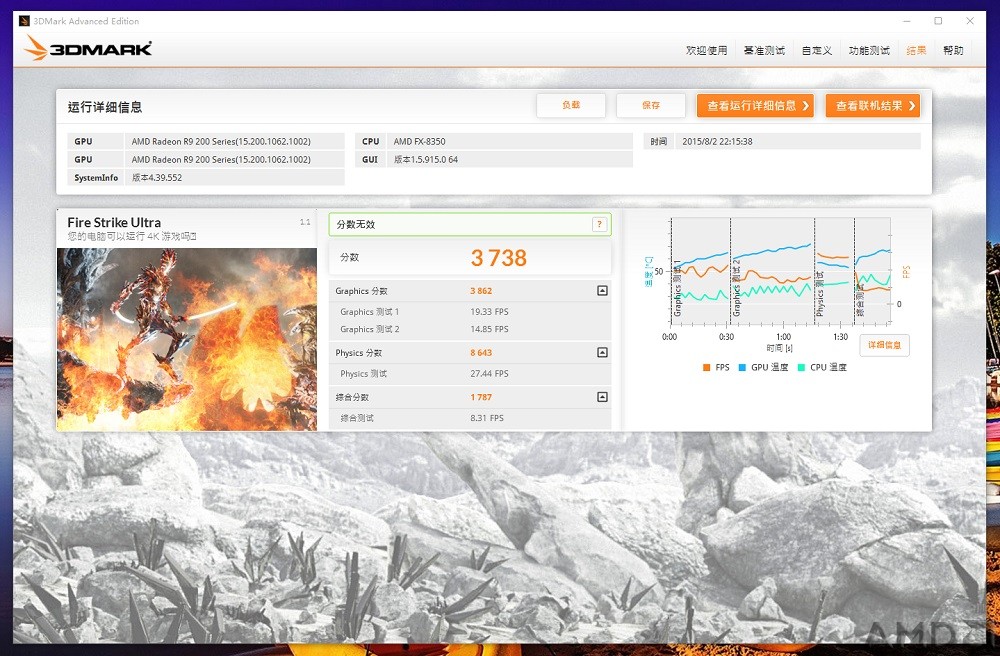Click the 分数无效 label
Screen dimensions: 1000x656
point(356,224)
